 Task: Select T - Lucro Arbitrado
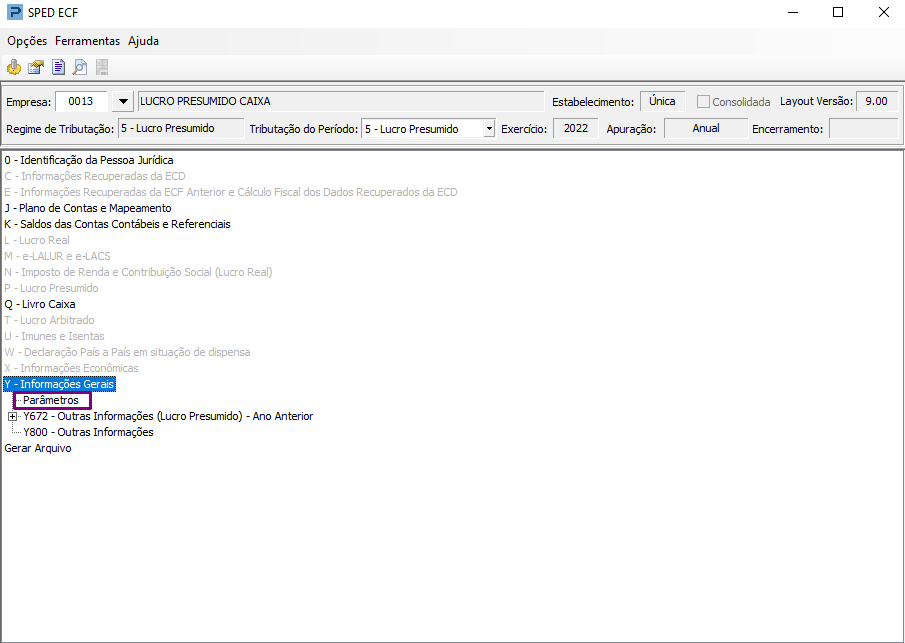click(x=49, y=320)
